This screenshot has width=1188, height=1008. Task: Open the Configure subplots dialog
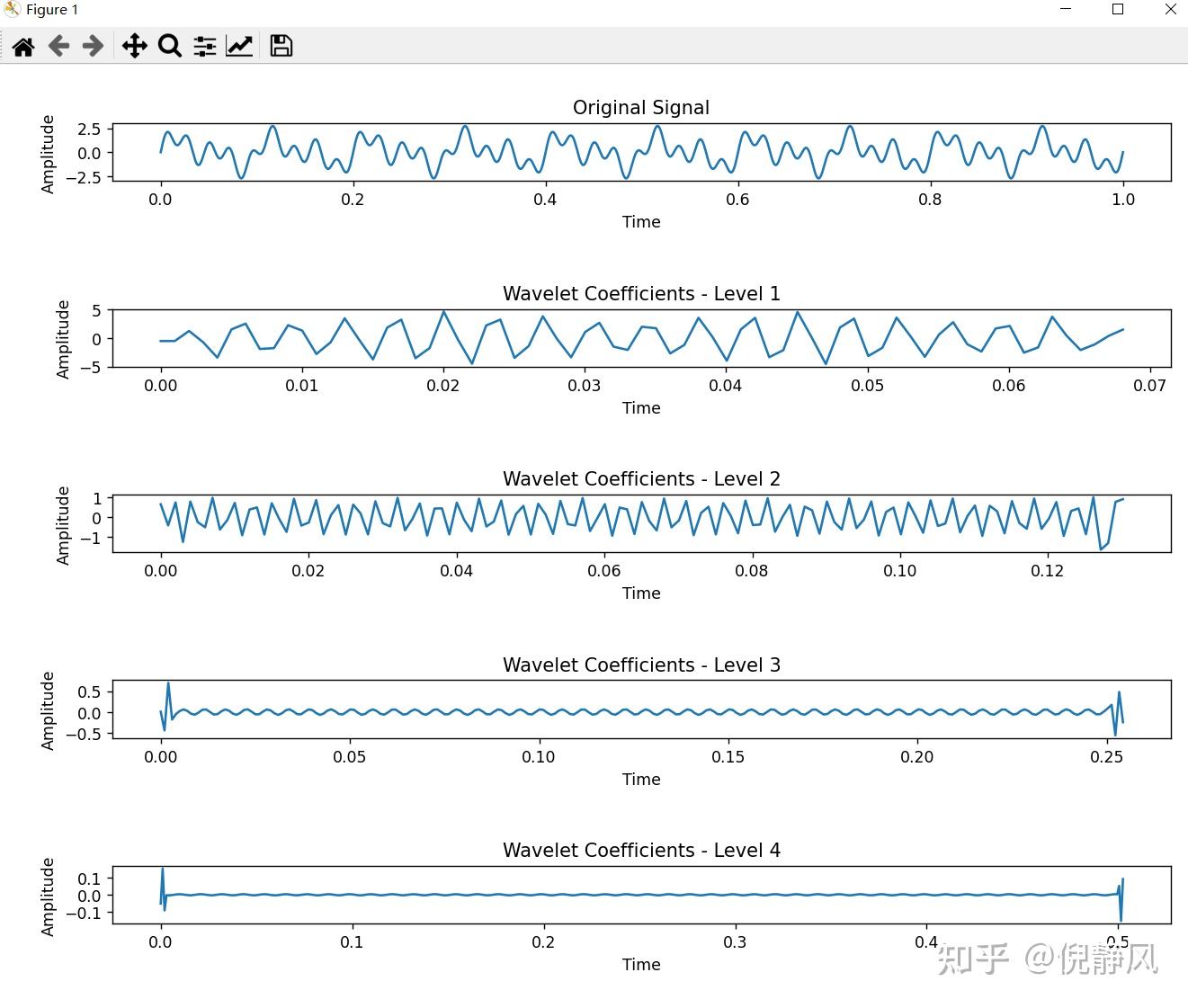204,46
